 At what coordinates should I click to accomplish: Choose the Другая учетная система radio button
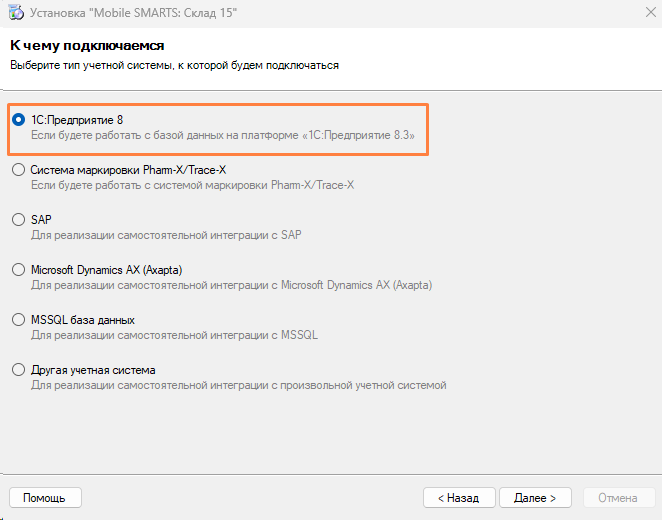pyautogui.click(x=18, y=370)
